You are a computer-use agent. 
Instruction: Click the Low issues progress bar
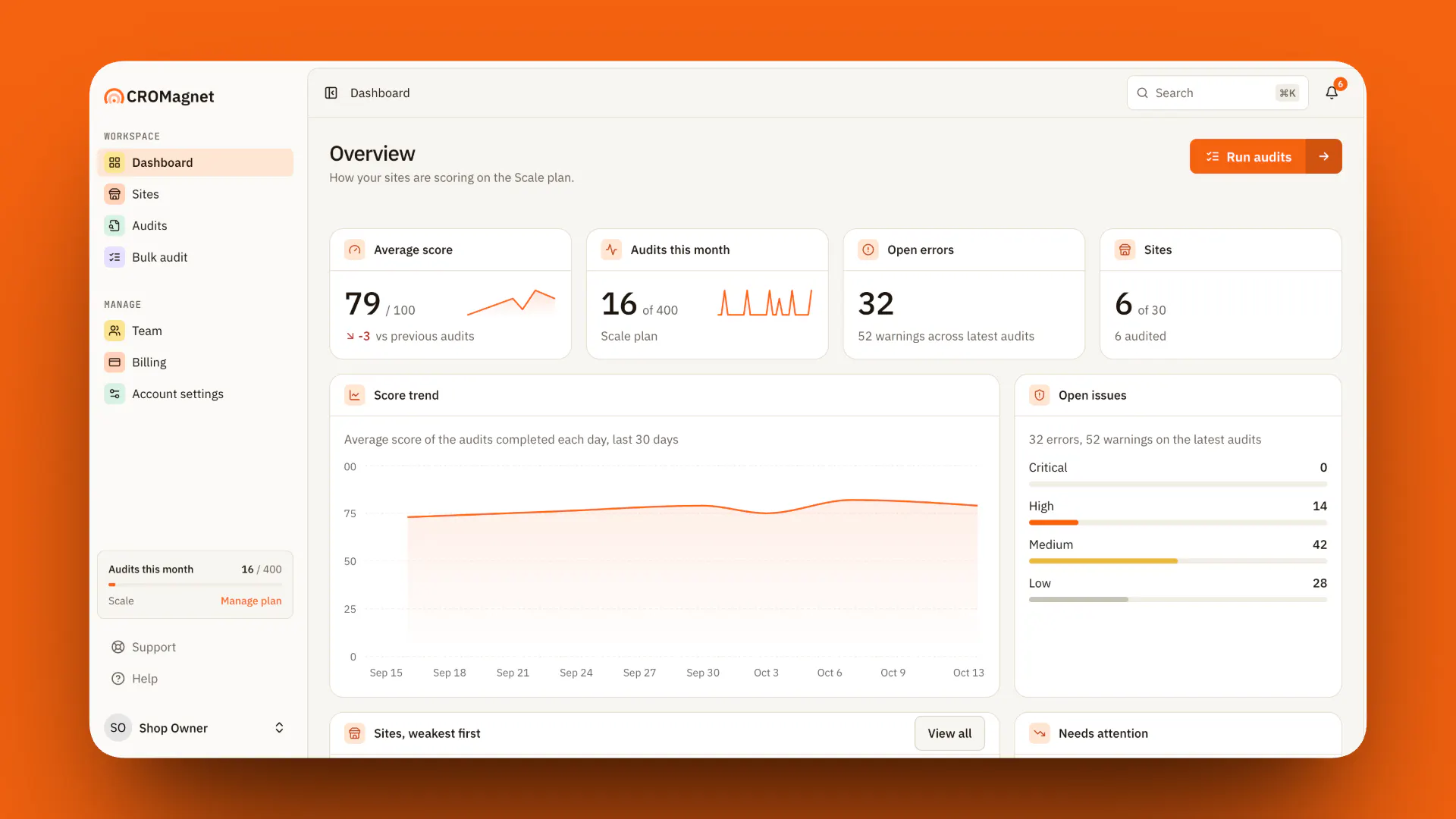1178,600
